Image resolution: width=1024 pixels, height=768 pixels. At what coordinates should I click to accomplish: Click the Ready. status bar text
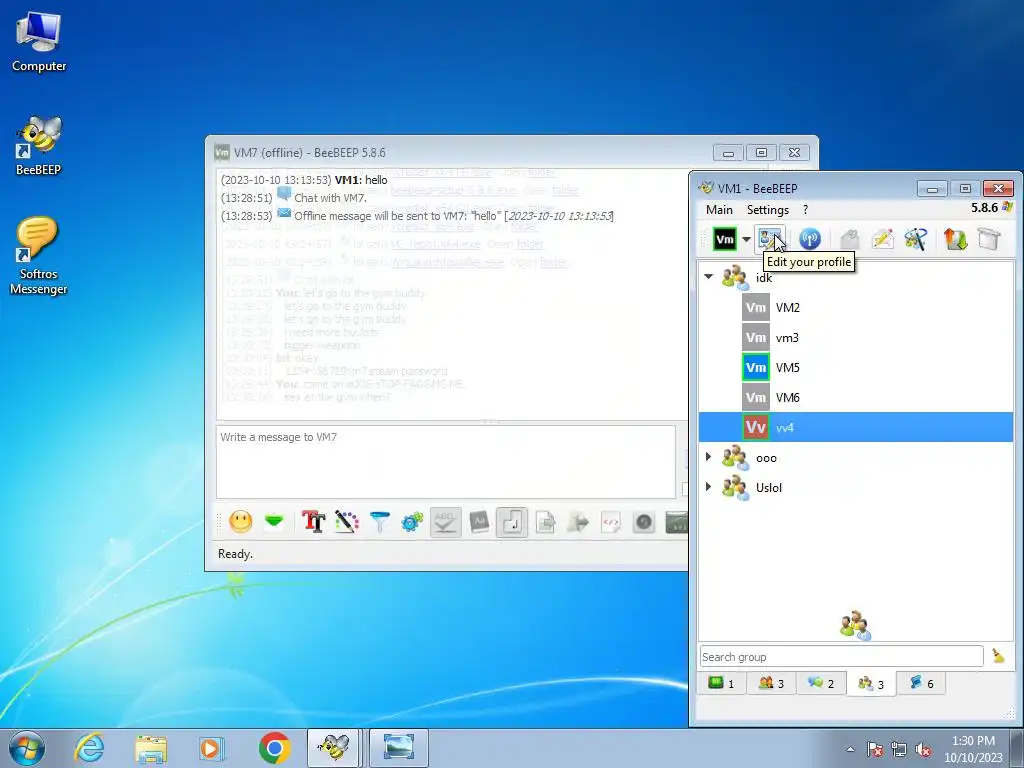pyautogui.click(x=235, y=554)
